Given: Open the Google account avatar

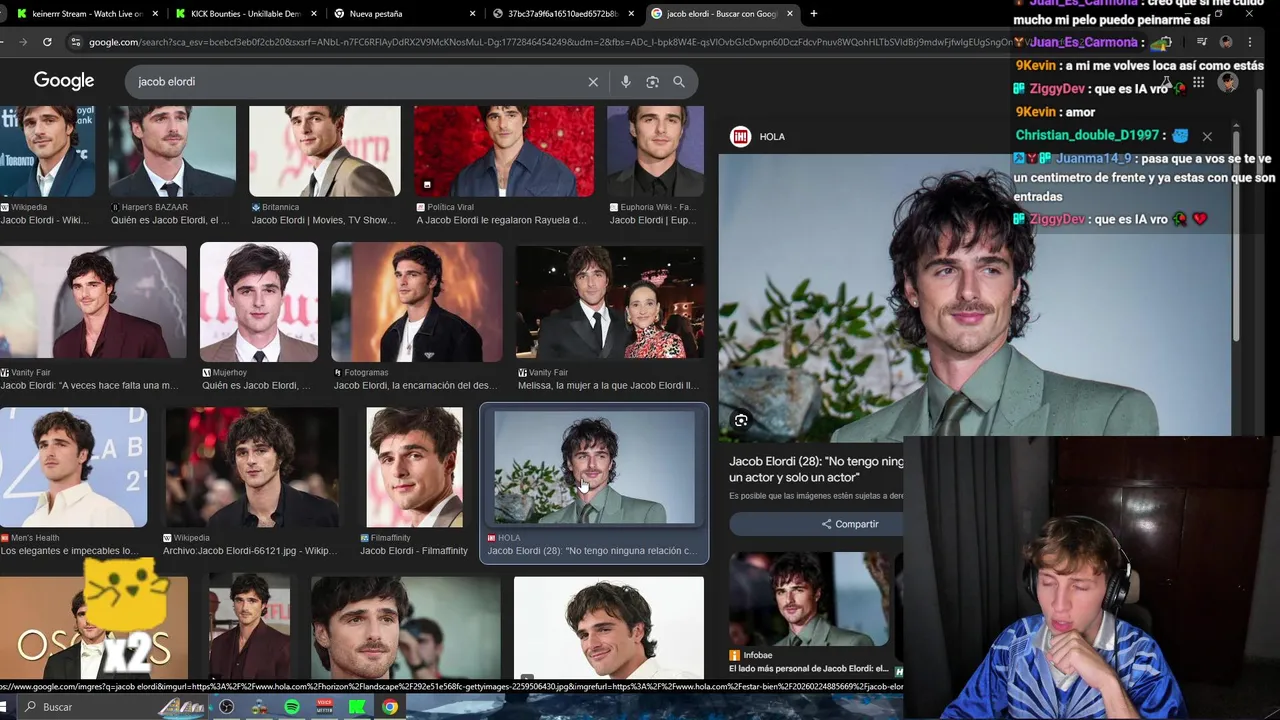Looking at the screenshot, I should (x=1228, y=82).
